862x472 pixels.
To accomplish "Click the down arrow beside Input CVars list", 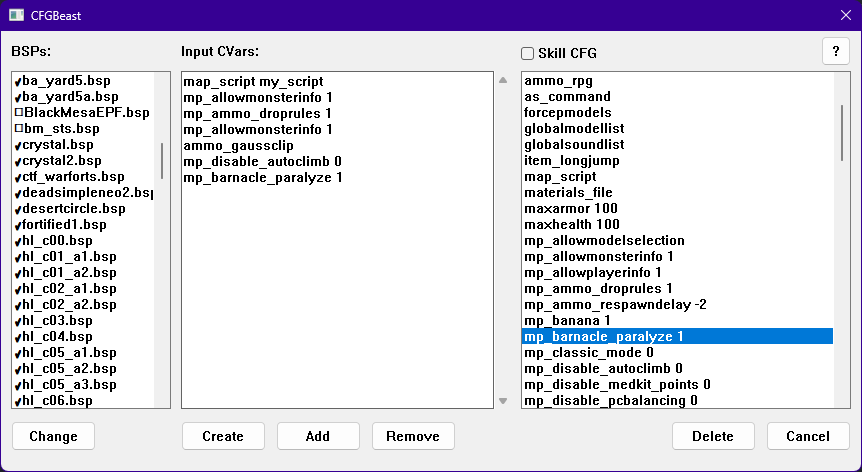I will pos(503,401).
